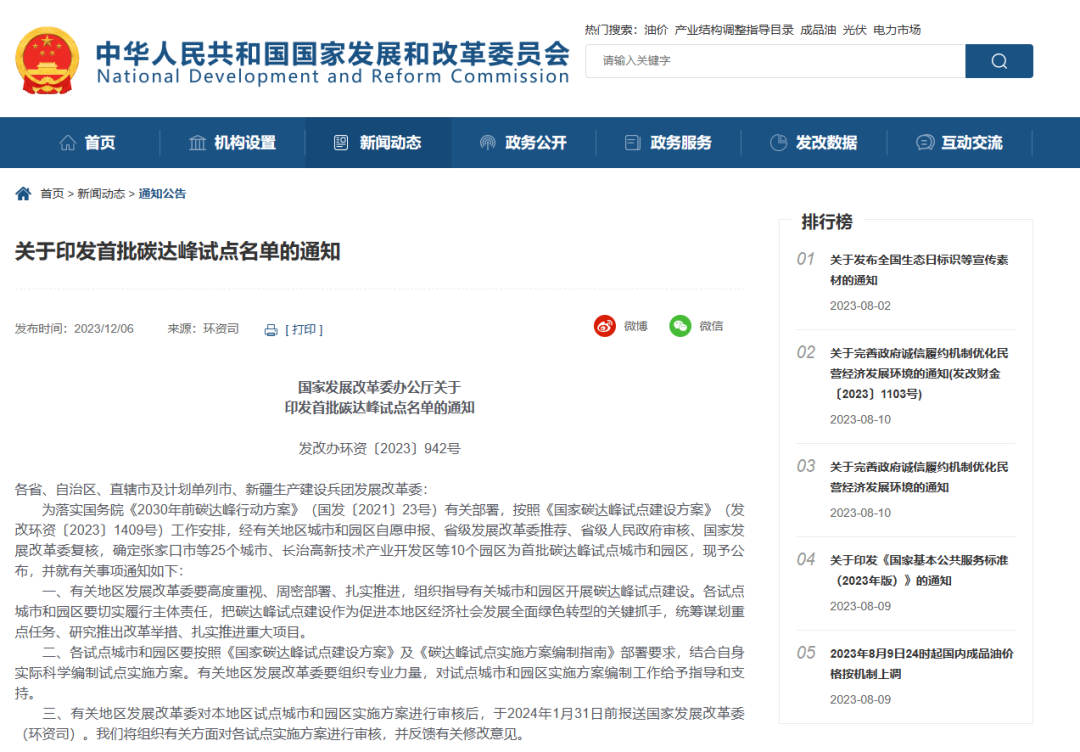Screen dimensions: 1080x752
Task: Go to 政务服务 section
Action: [668, 143]
